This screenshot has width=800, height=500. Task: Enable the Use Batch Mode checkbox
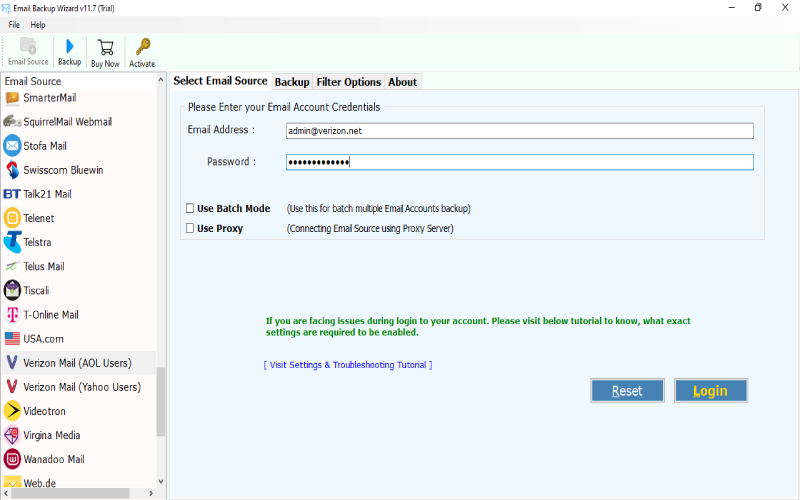[x=190, y=209]
